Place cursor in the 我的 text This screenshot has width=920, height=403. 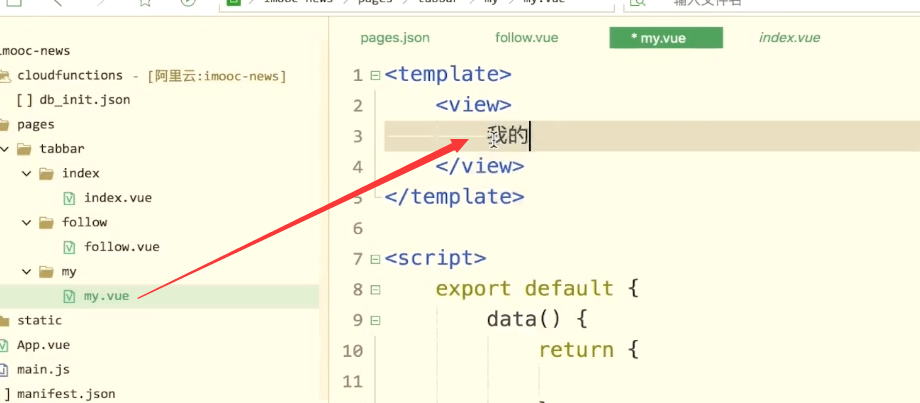508,137
